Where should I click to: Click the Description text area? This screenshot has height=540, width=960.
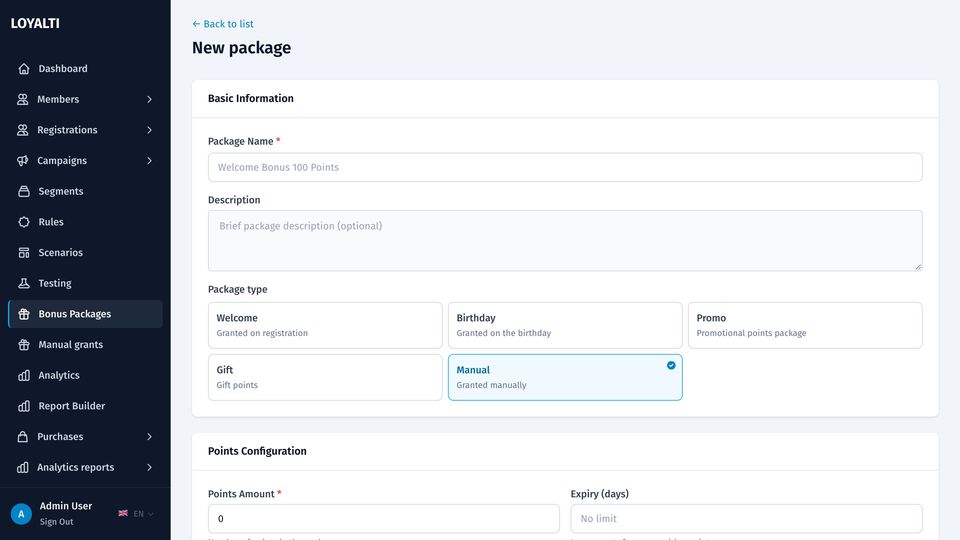565,241
